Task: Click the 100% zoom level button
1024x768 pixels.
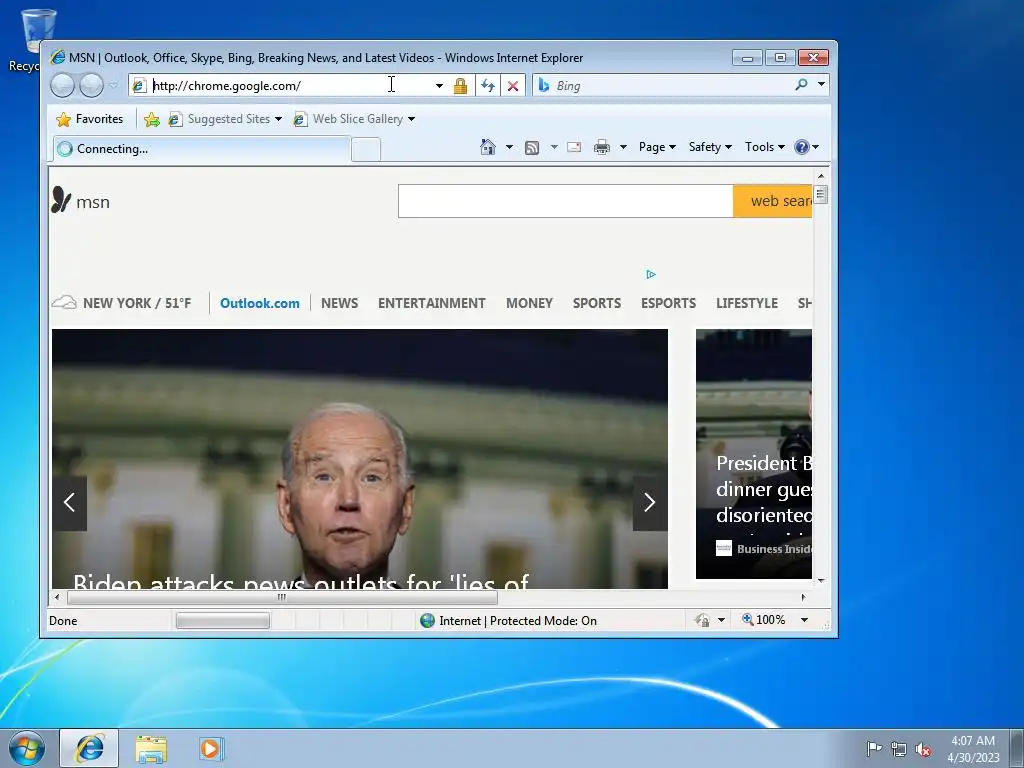Action: pyautogui.click(x=763, y=620)
